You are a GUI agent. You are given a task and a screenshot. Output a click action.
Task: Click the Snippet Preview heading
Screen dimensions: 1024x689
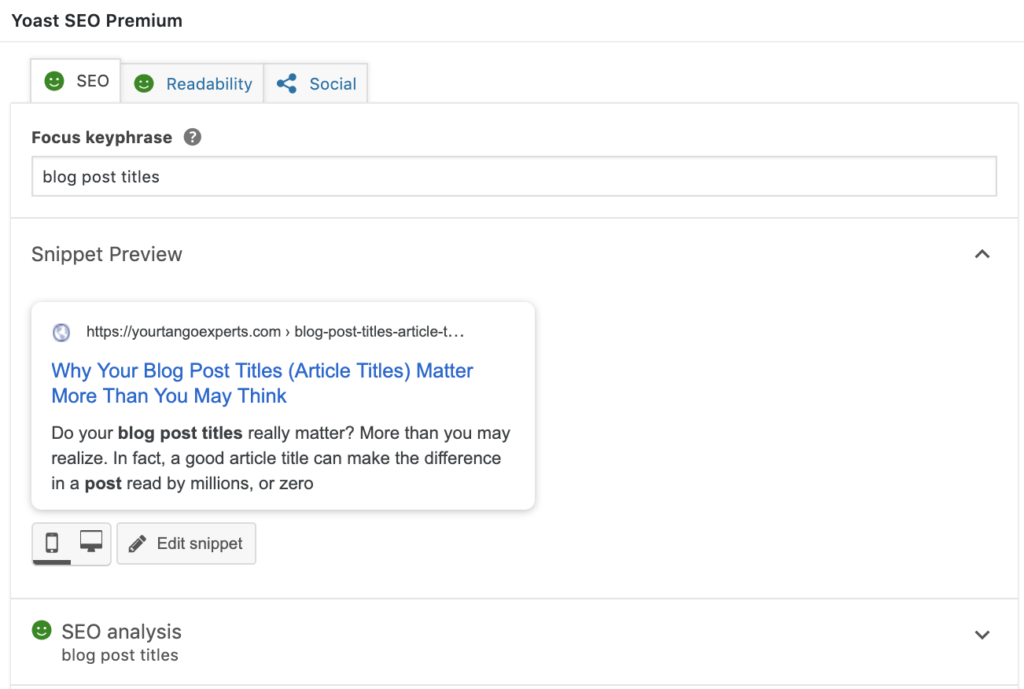tap(107, 254)
